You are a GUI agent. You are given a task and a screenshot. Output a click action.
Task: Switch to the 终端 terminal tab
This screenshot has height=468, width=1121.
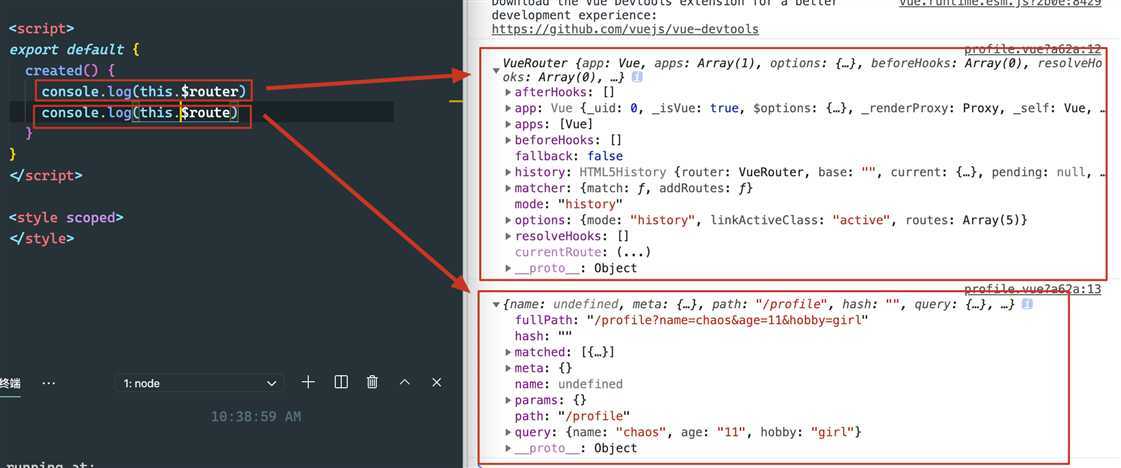[11, 383]
